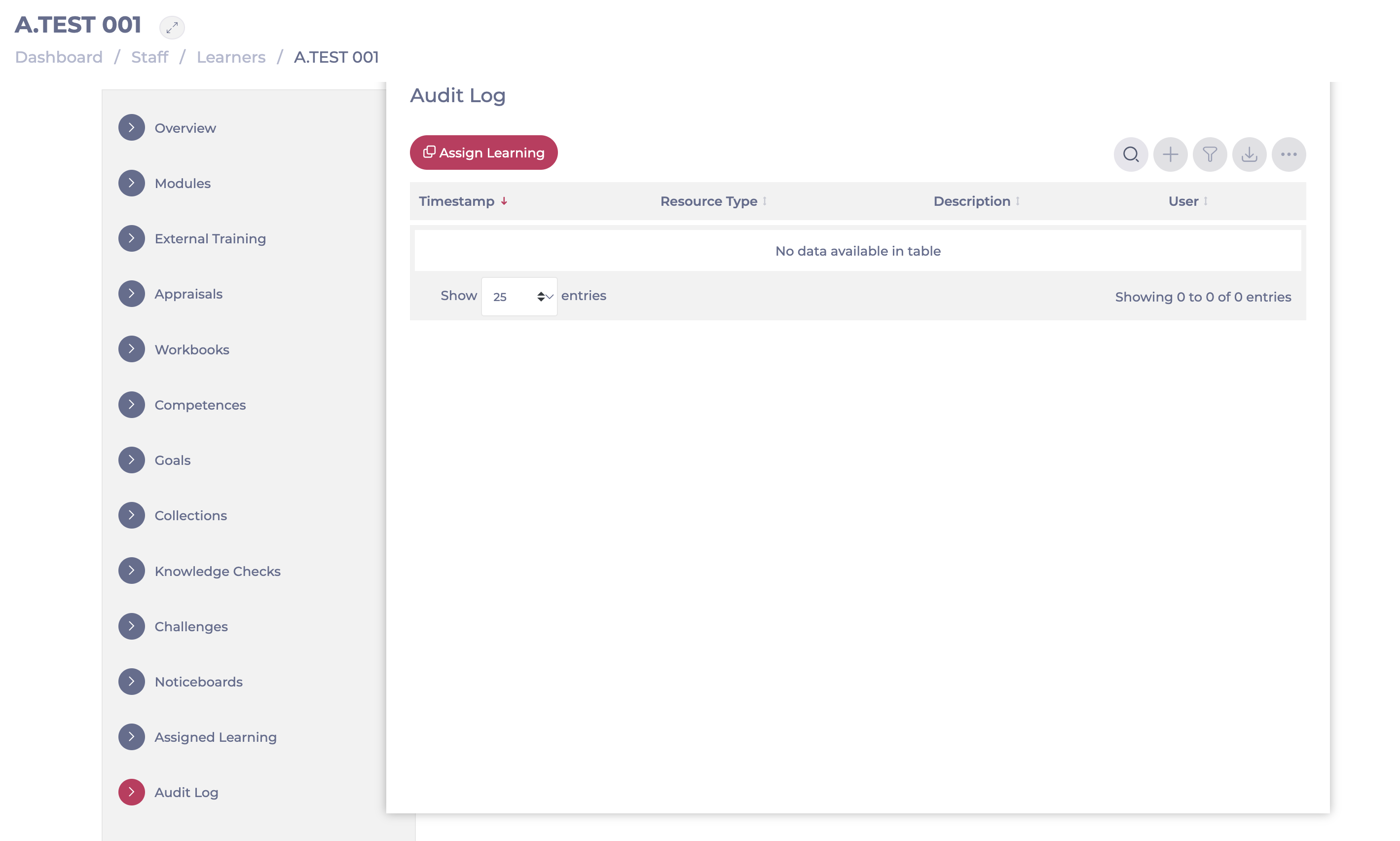The height and width of the screenshot is (841, 1400).
Task: Open Goals section
Action: [173, 460]
